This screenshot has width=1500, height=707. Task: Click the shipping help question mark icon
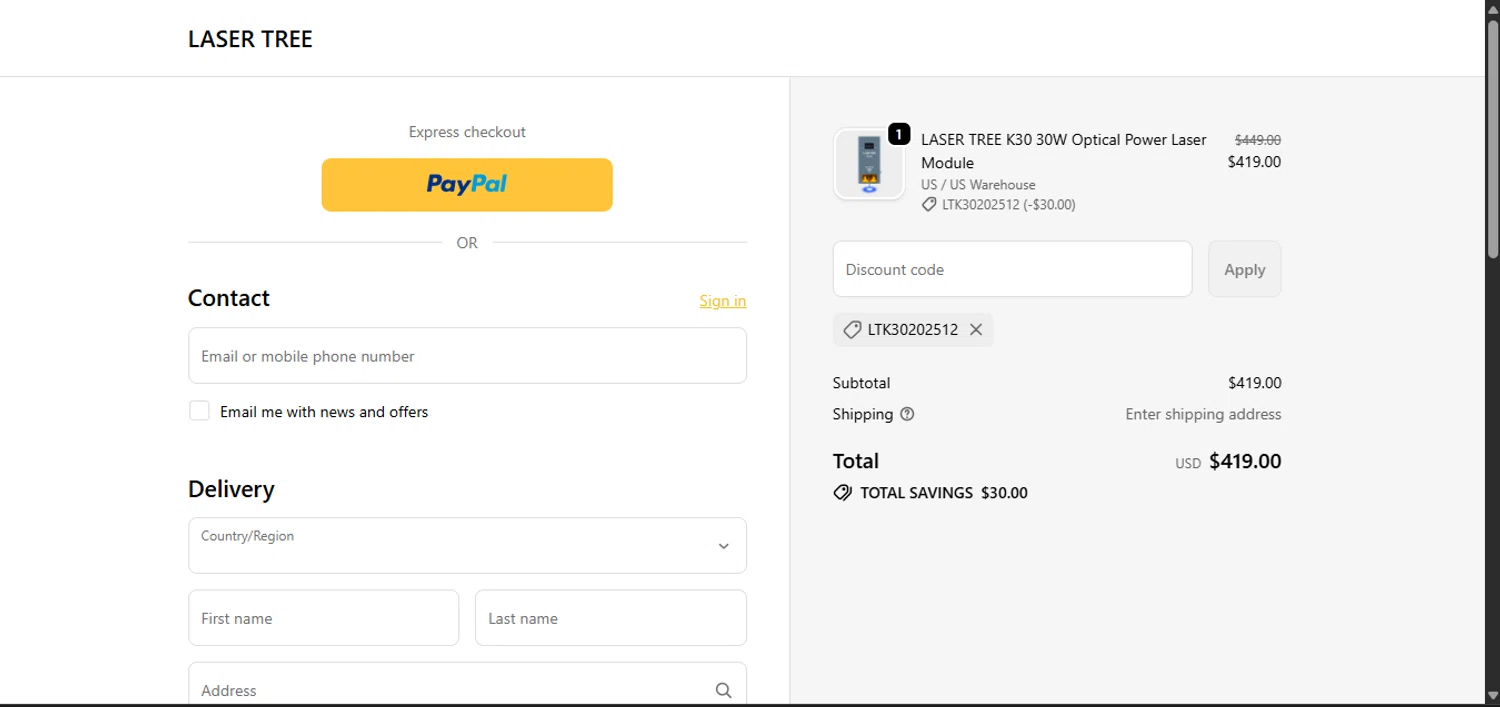907,414
